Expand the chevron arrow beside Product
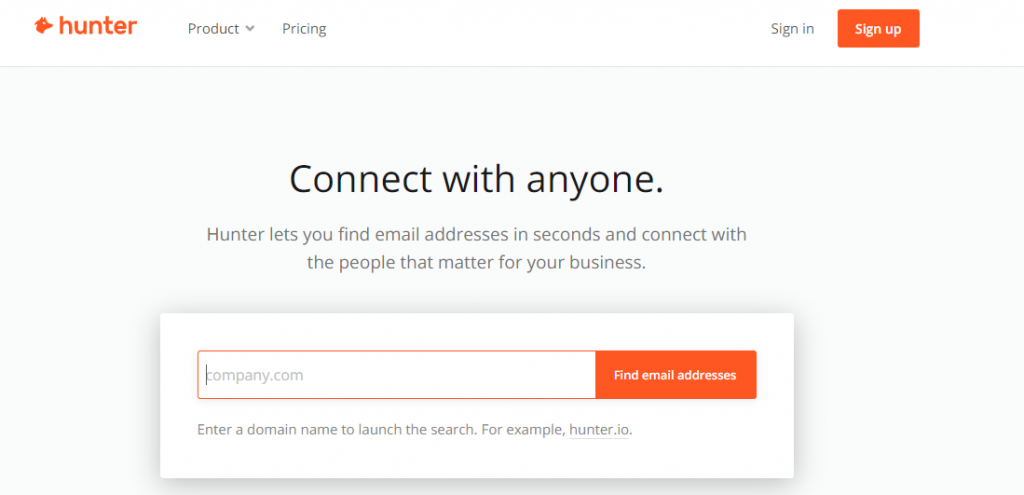The image size is (1024, 495). tap(249, 29)
